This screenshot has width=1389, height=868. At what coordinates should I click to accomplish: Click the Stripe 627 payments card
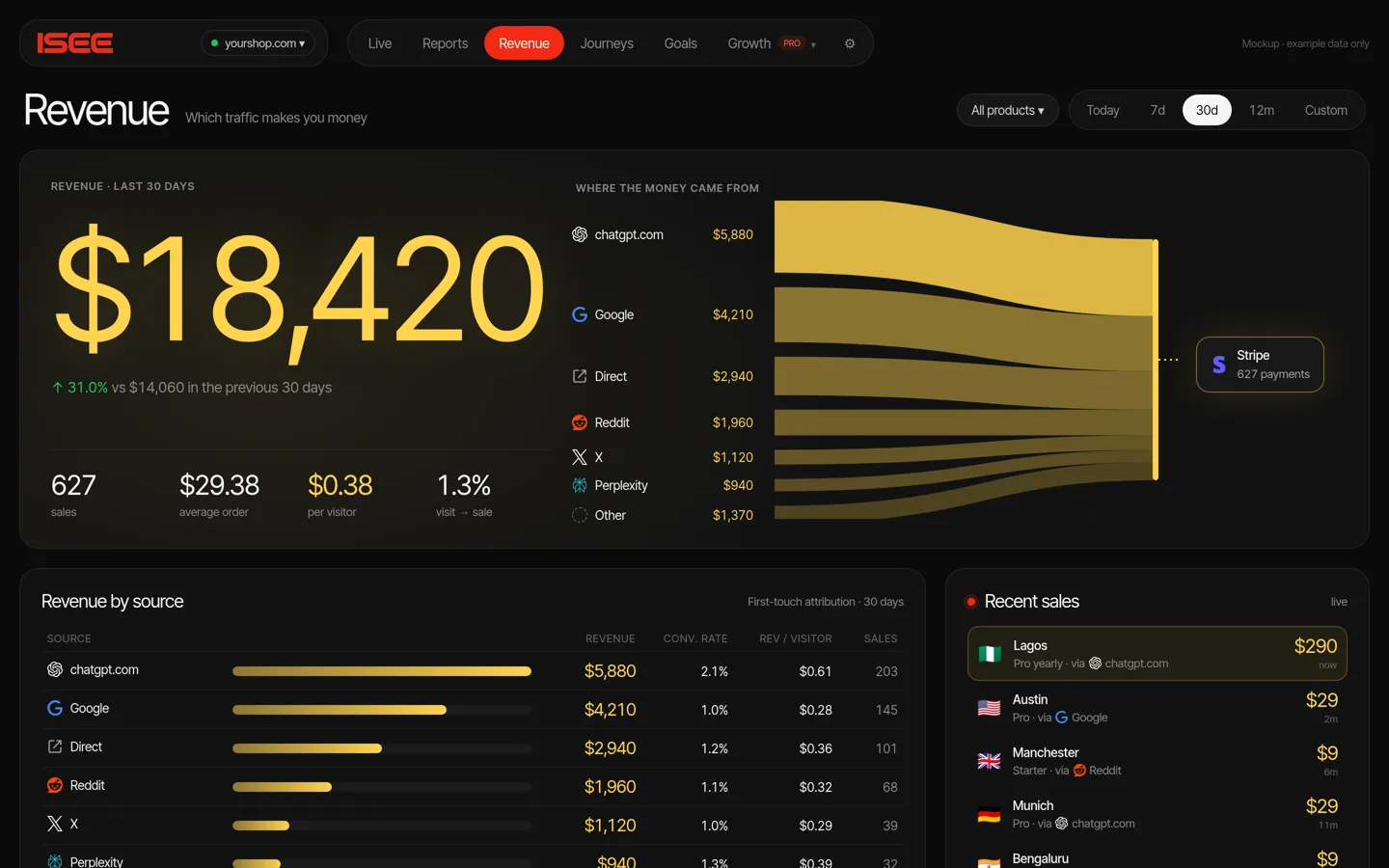[x=1260, y=365]
